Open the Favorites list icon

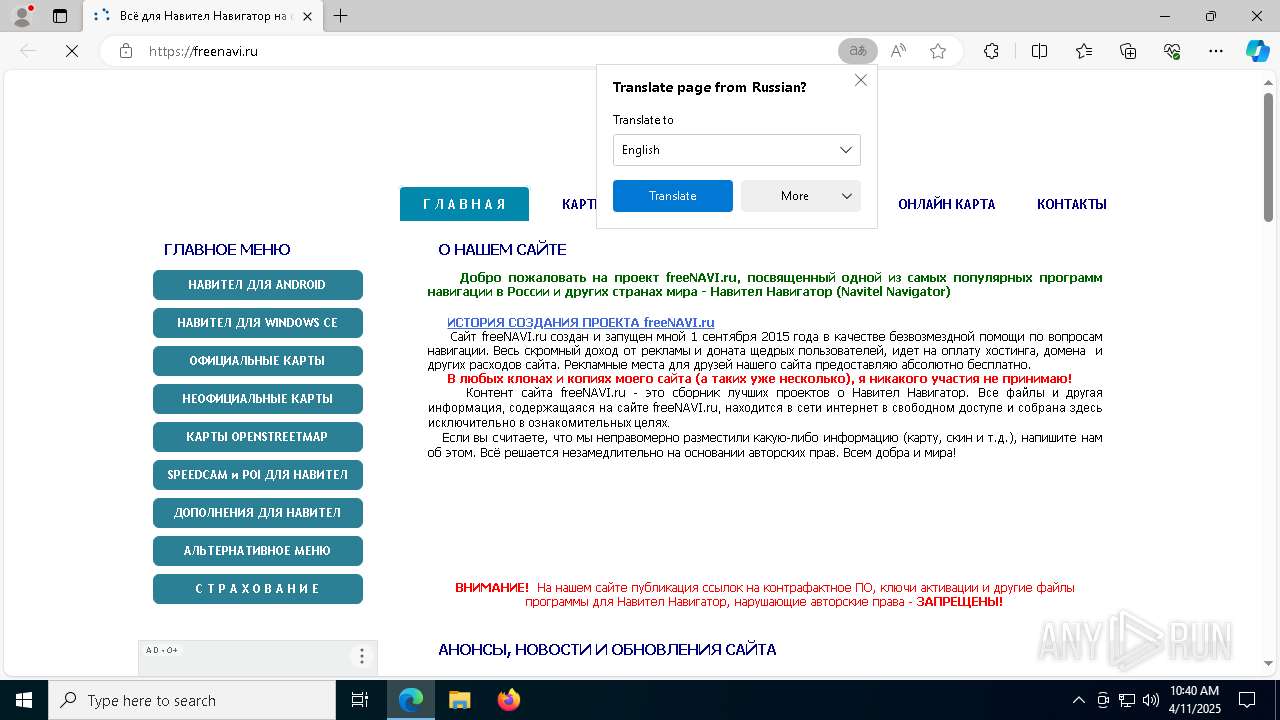1084,51
